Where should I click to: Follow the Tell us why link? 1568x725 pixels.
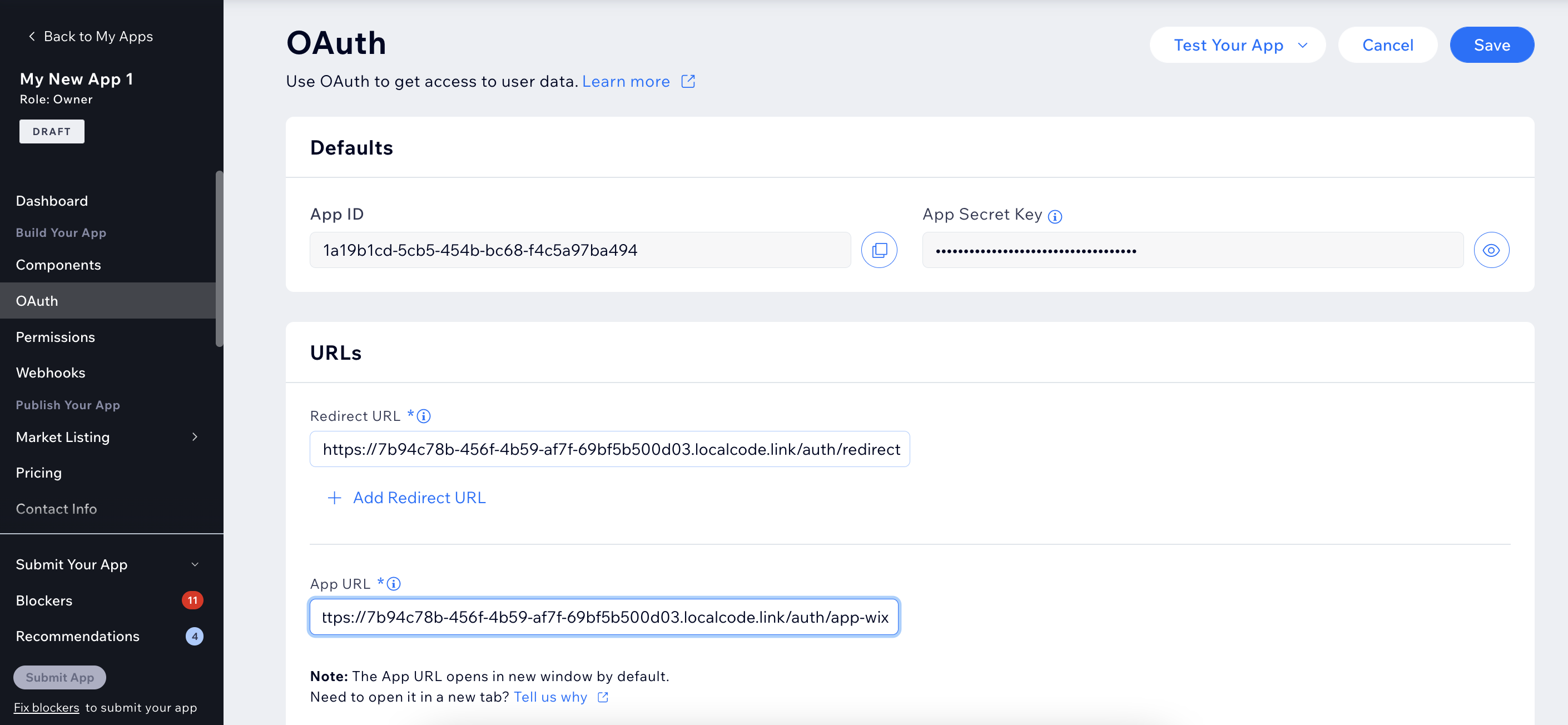click(x=550, y=697)
